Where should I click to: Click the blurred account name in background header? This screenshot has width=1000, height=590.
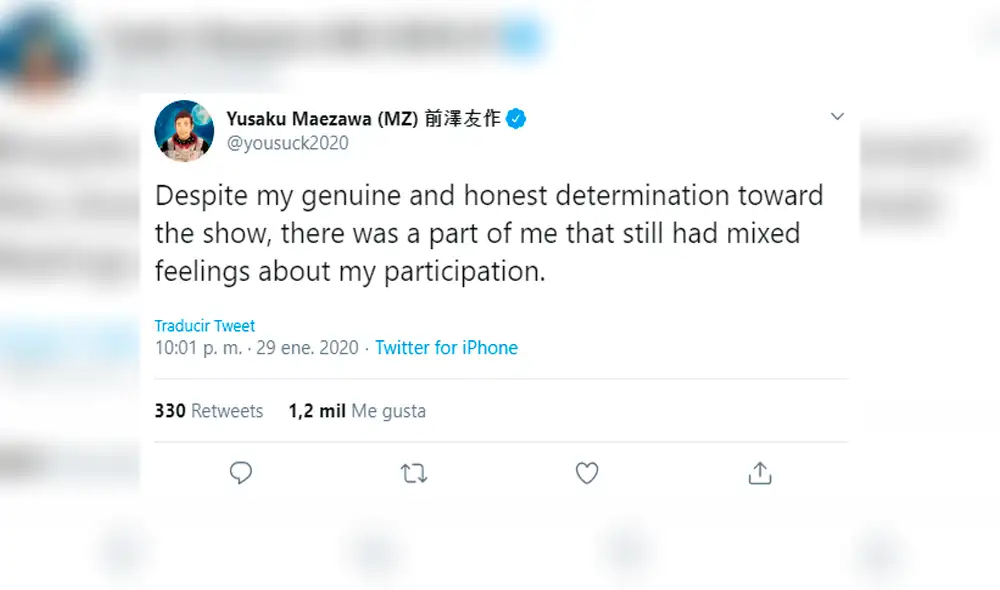pyautogui.click(x=300, y=38)
